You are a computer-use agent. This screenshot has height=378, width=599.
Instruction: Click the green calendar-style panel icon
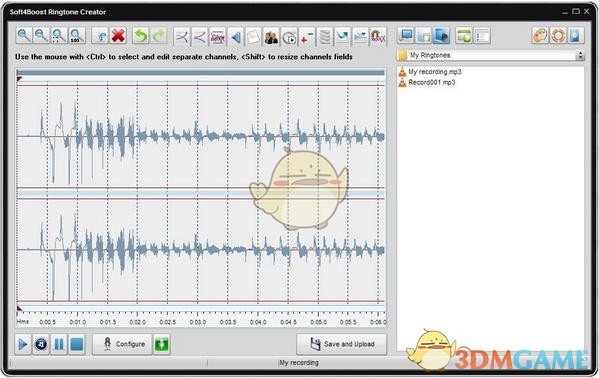point(464,36)
